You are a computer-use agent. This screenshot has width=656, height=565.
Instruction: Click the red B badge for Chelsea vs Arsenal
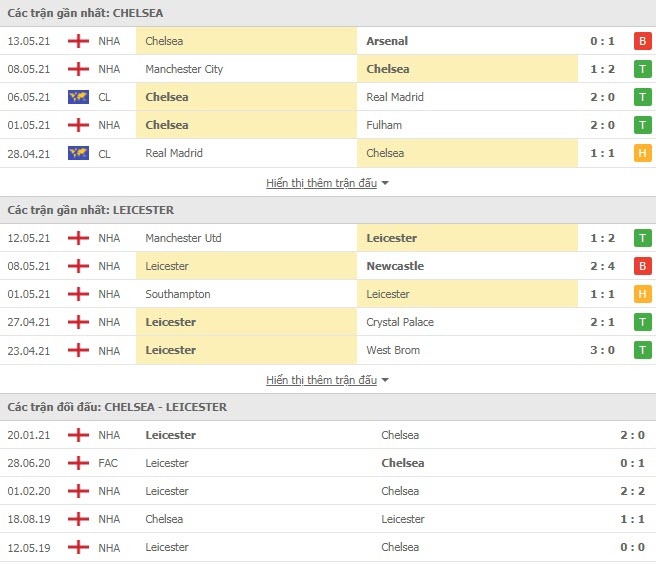(643, 41)
